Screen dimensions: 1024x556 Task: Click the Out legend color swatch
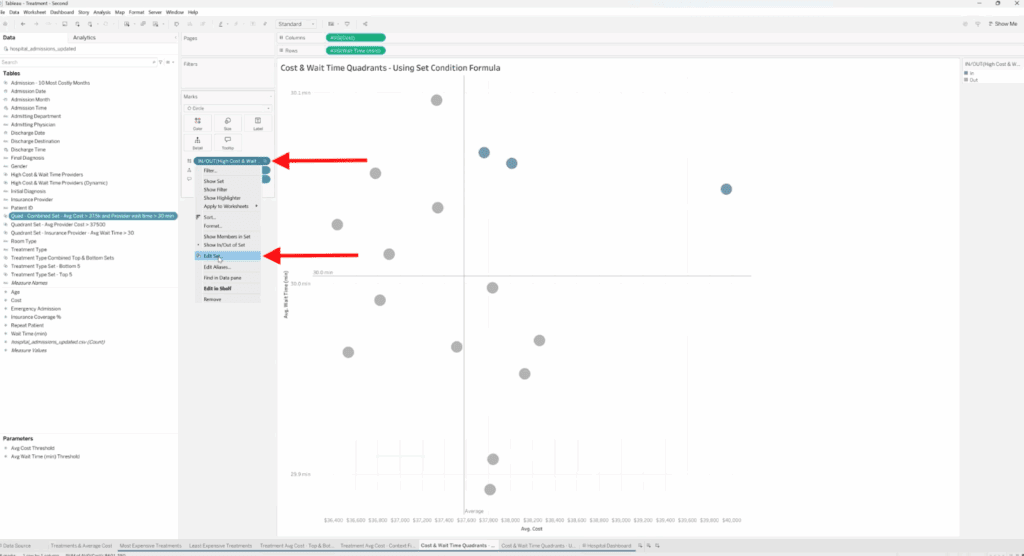tap(967, 80)
